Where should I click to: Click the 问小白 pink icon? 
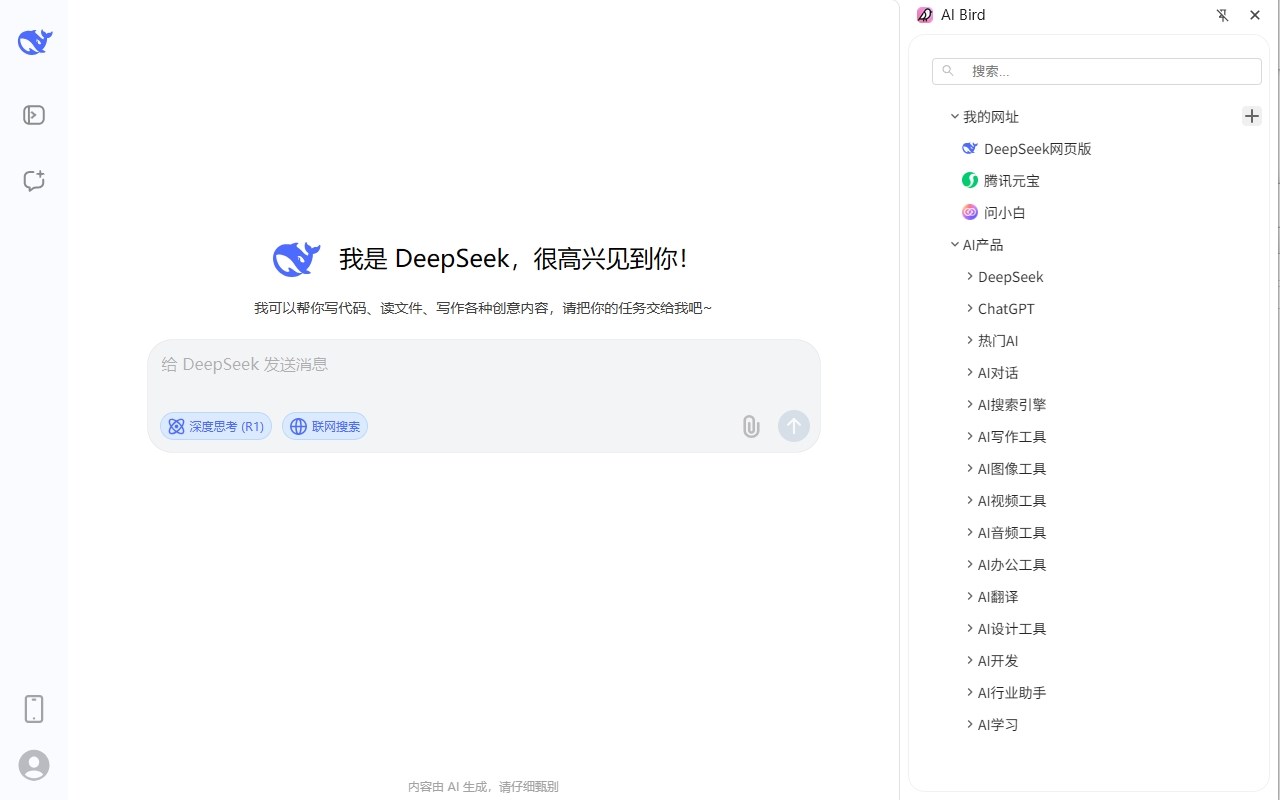tap(970, 213)
